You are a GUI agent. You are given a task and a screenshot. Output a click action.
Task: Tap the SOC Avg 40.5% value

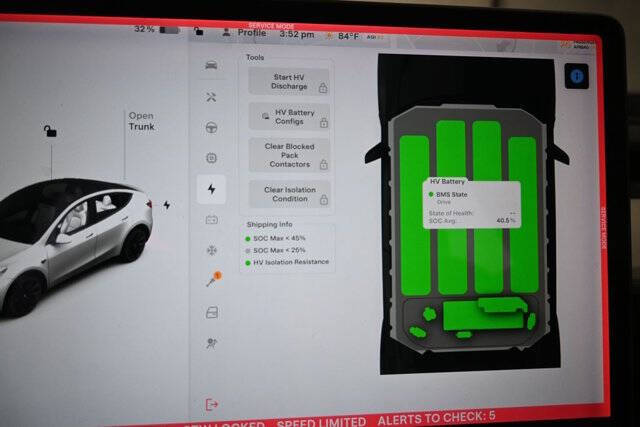coord(506,220)
